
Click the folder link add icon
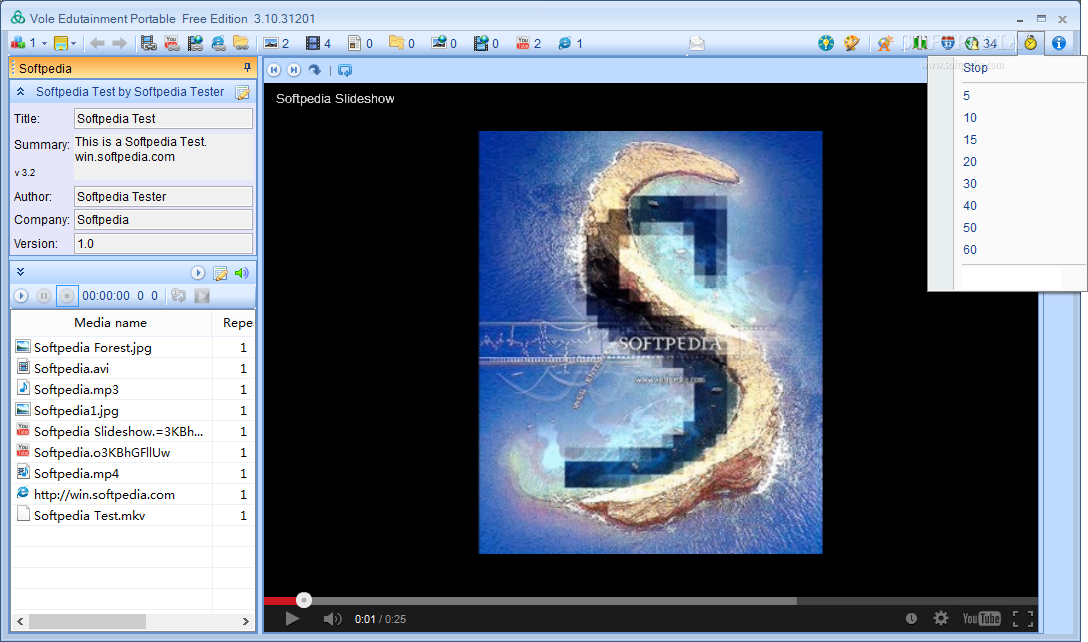pyautogui.click(x=241, y=43)
